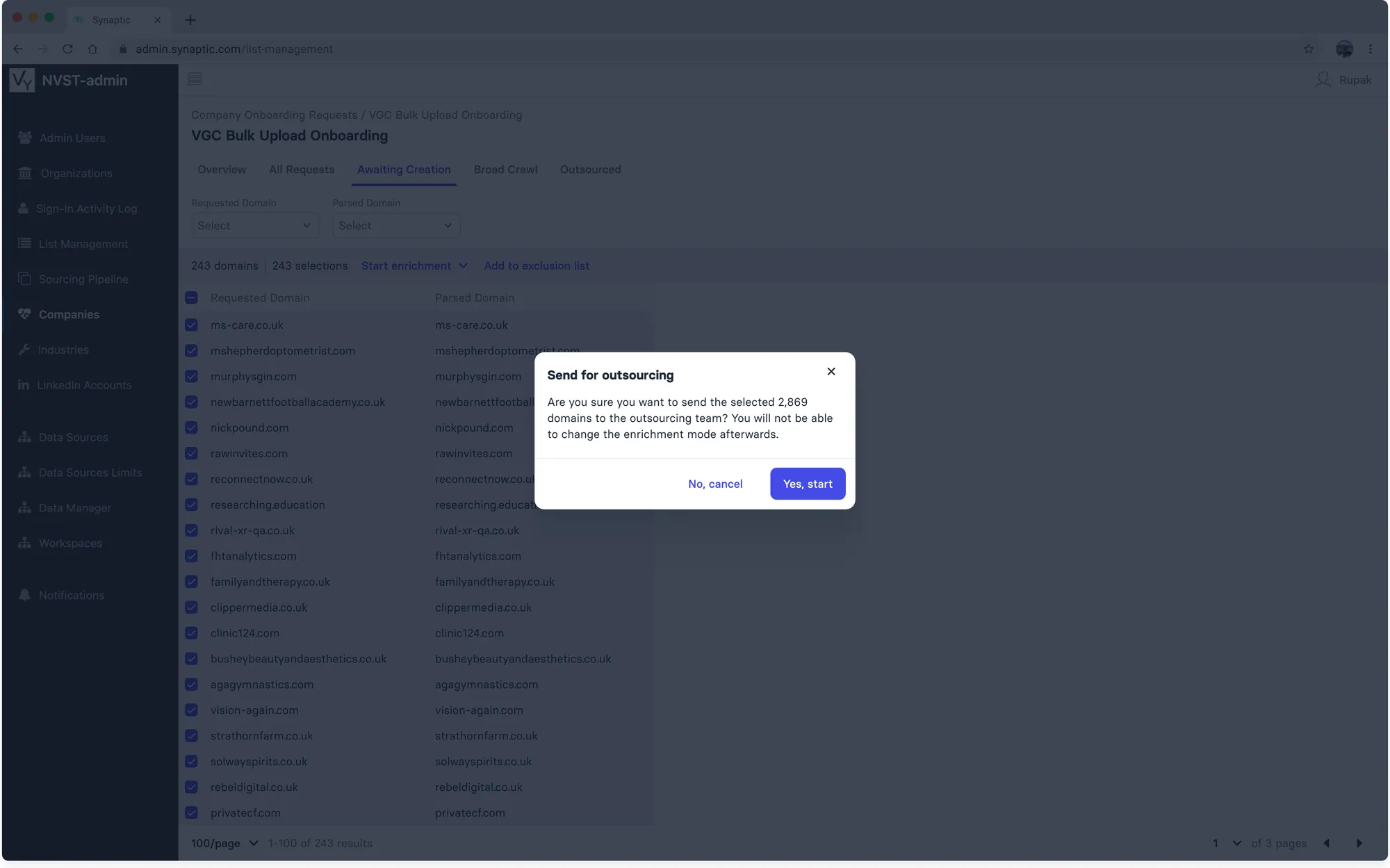Viewport: 1390px width, 868px height.
Task: Click rival-xr-qa.co.uk requested domain text
Action: click(x=252, y=530)
